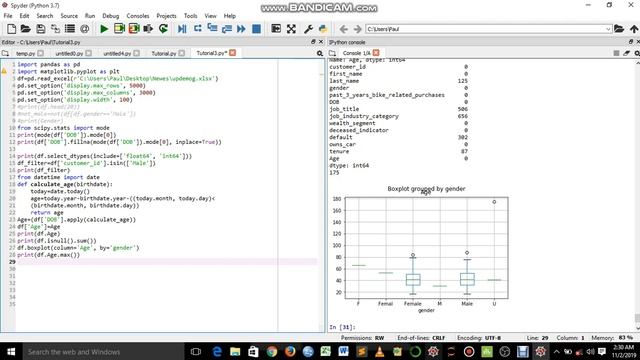Go forward with right arrow
640x360 pixels.
pos(358,29)
